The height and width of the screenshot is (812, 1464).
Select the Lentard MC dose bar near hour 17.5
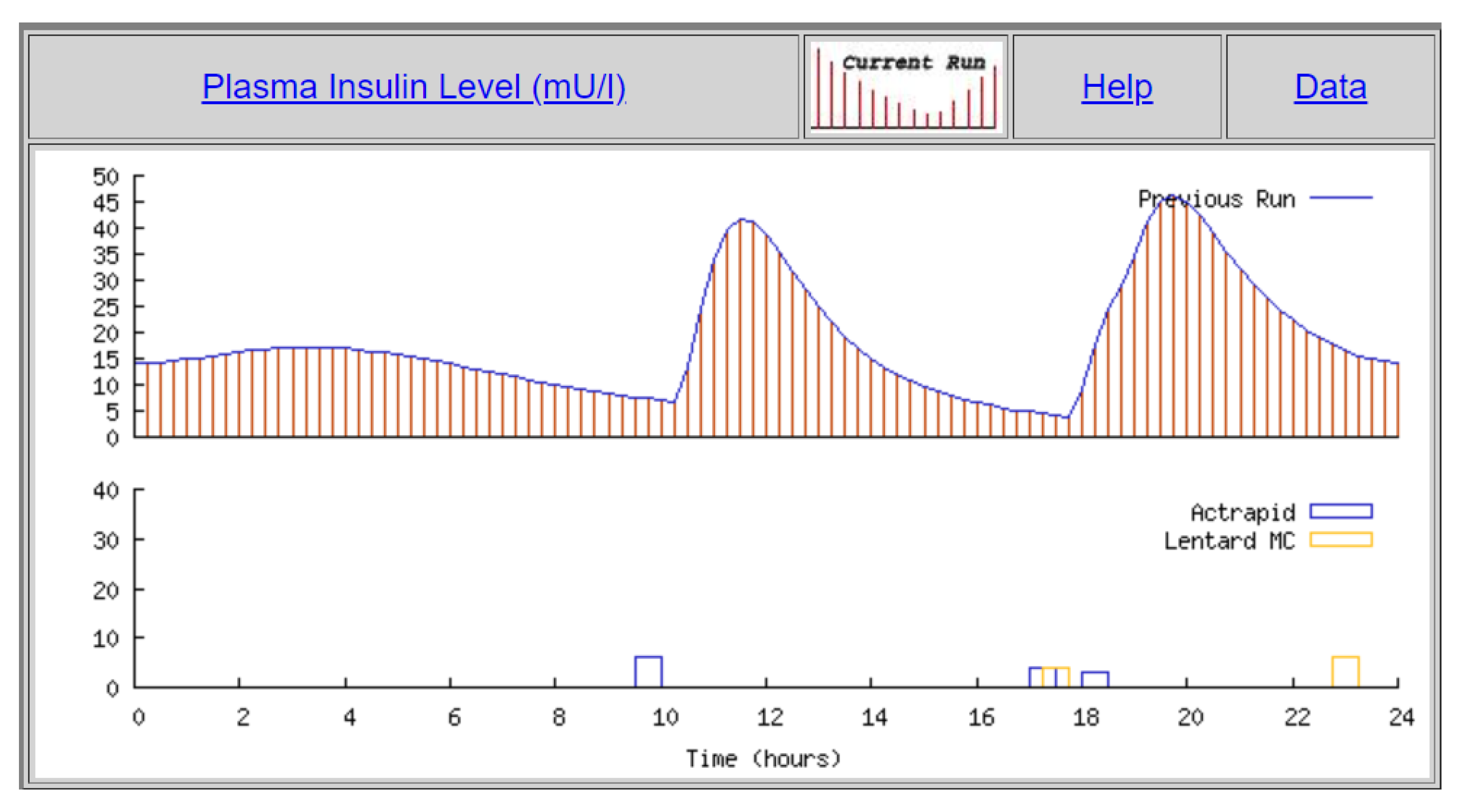[1062, 677]
